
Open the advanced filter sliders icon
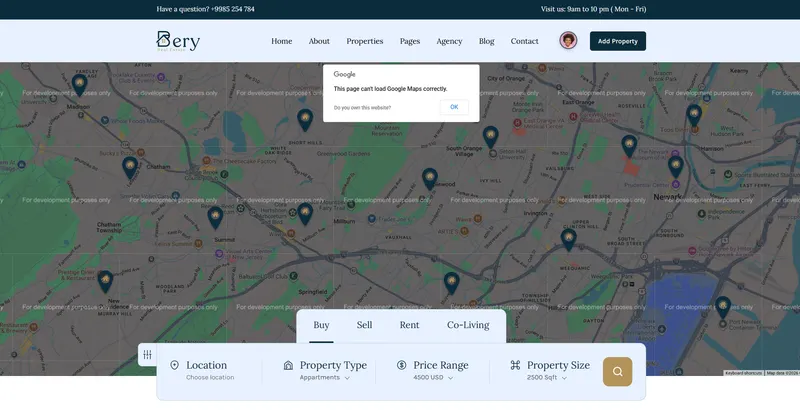[x=147, y=354]
